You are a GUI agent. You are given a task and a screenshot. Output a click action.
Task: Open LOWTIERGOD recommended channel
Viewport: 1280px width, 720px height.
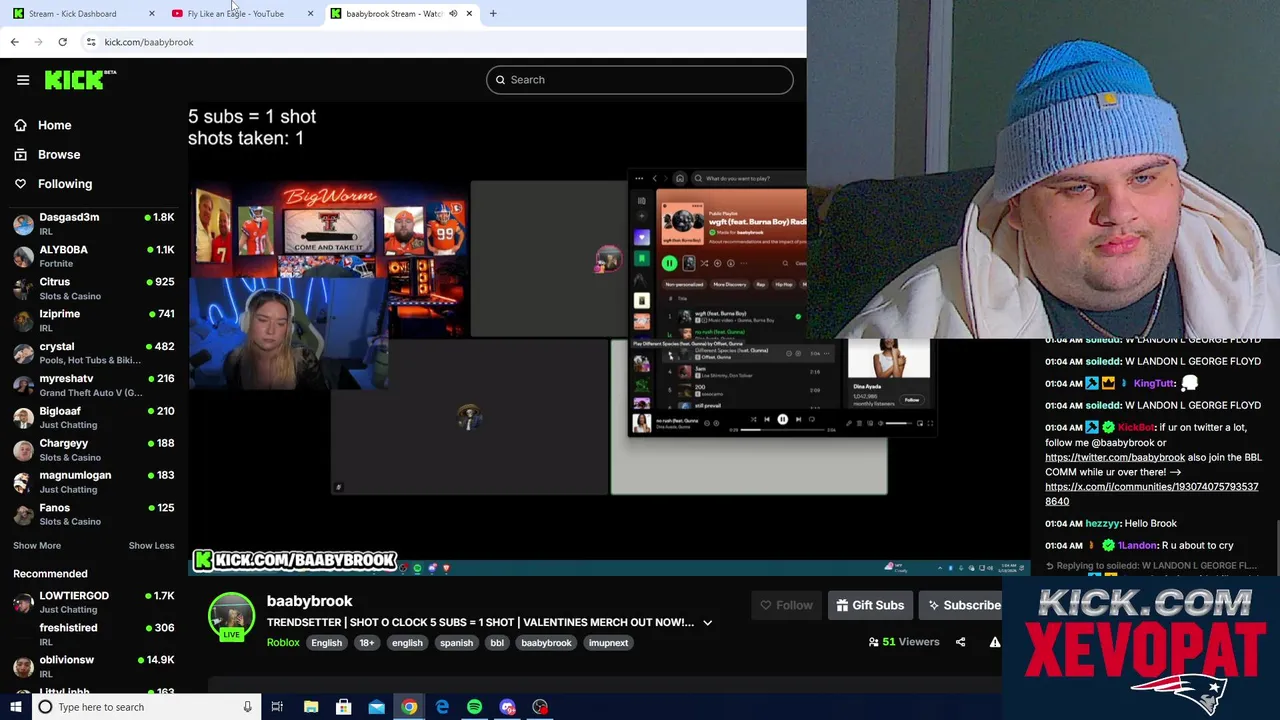coord(94,602)
